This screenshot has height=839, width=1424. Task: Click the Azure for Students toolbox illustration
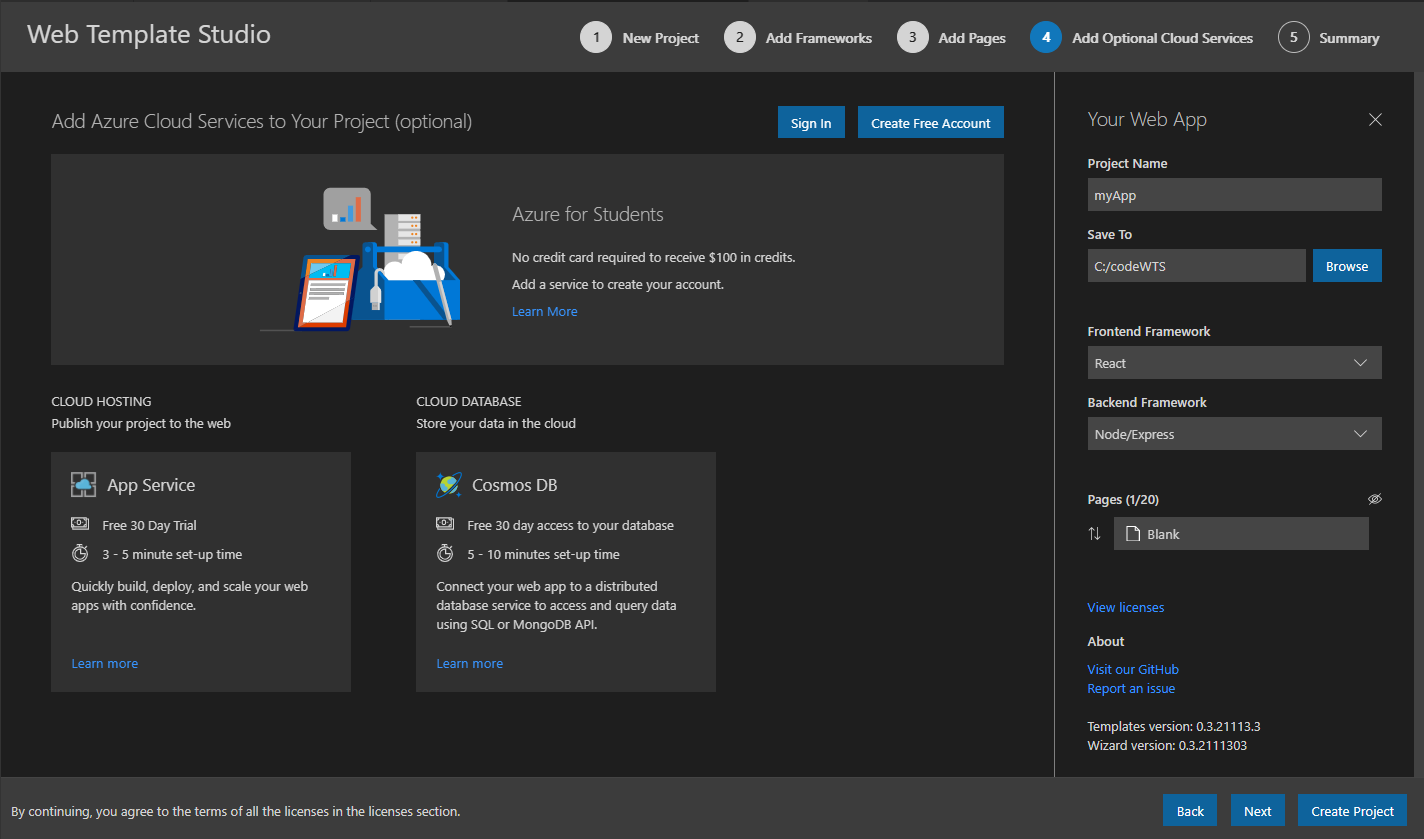click(x=360, y=259)
